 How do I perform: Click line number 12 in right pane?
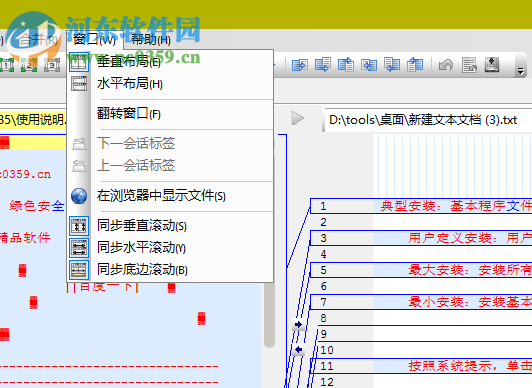(327, 382)
